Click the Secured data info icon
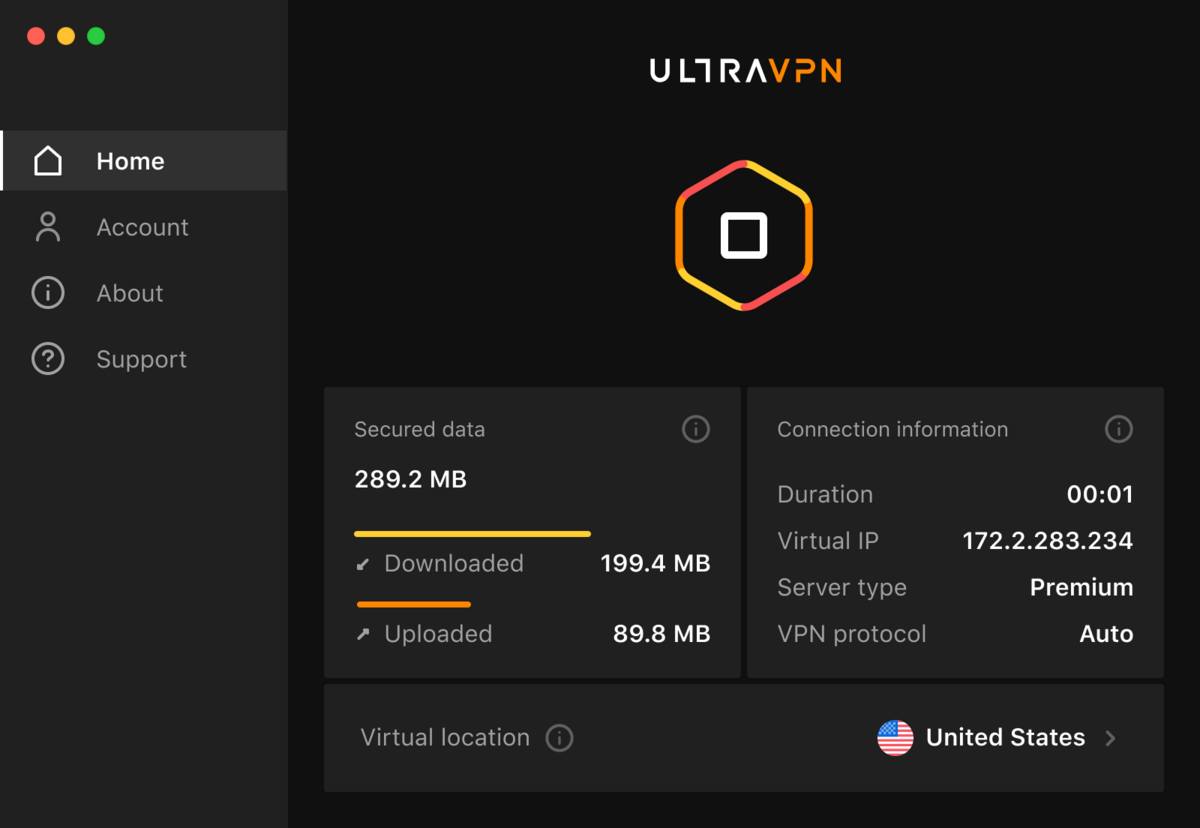Image resolution: width=1200 pixels, height=828 pixels. click(x=696, y=429)
